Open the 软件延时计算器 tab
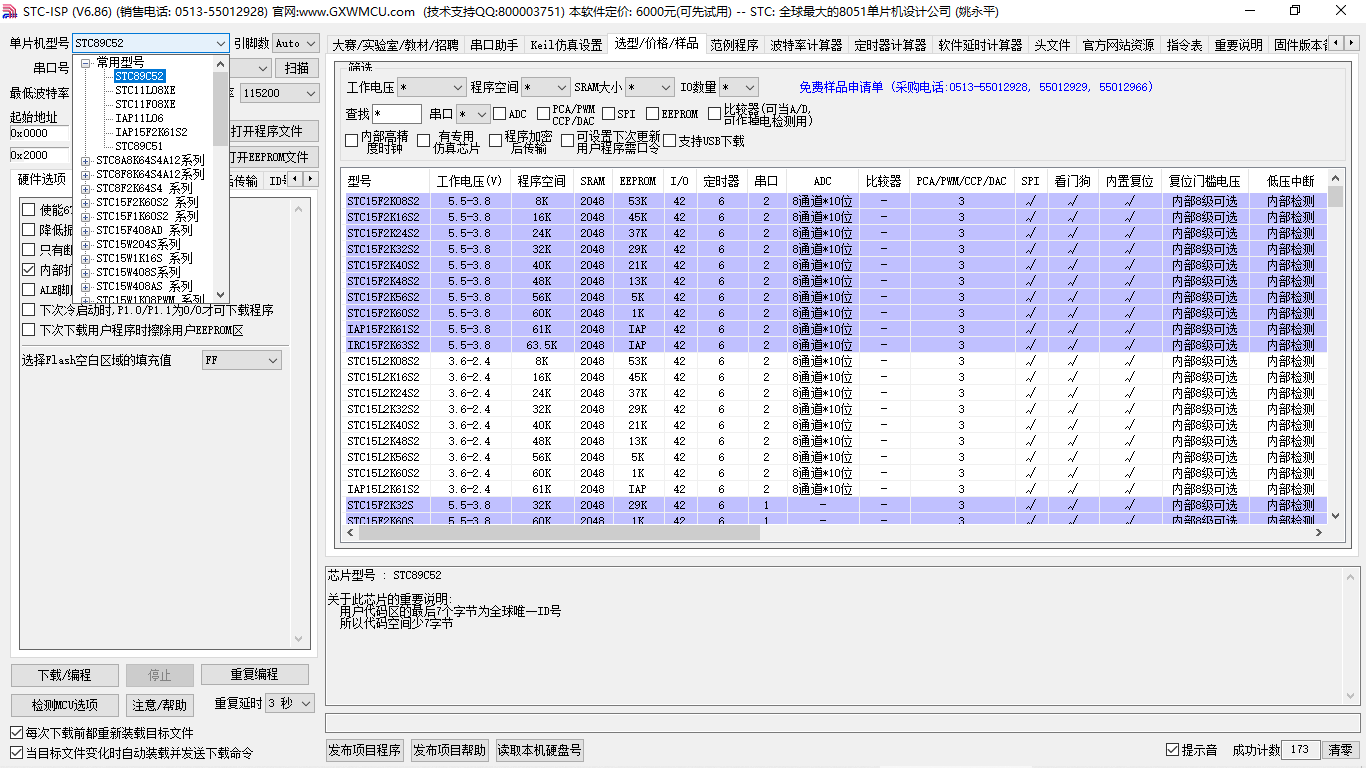The width and height of the screenshot is (1366, 768). coord(980,45)
